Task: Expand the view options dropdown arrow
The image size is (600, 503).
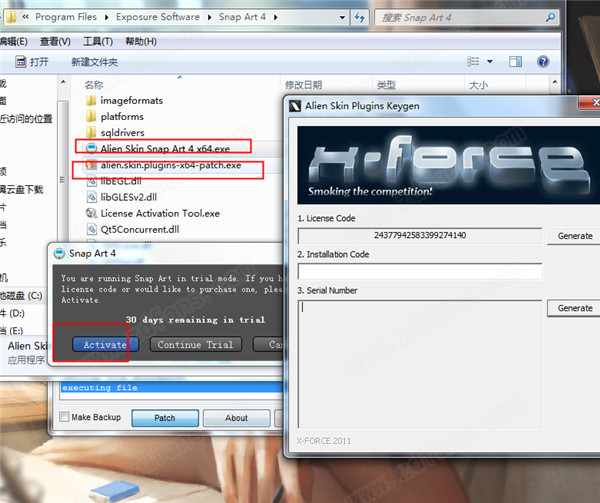Action: click(490, 62)
